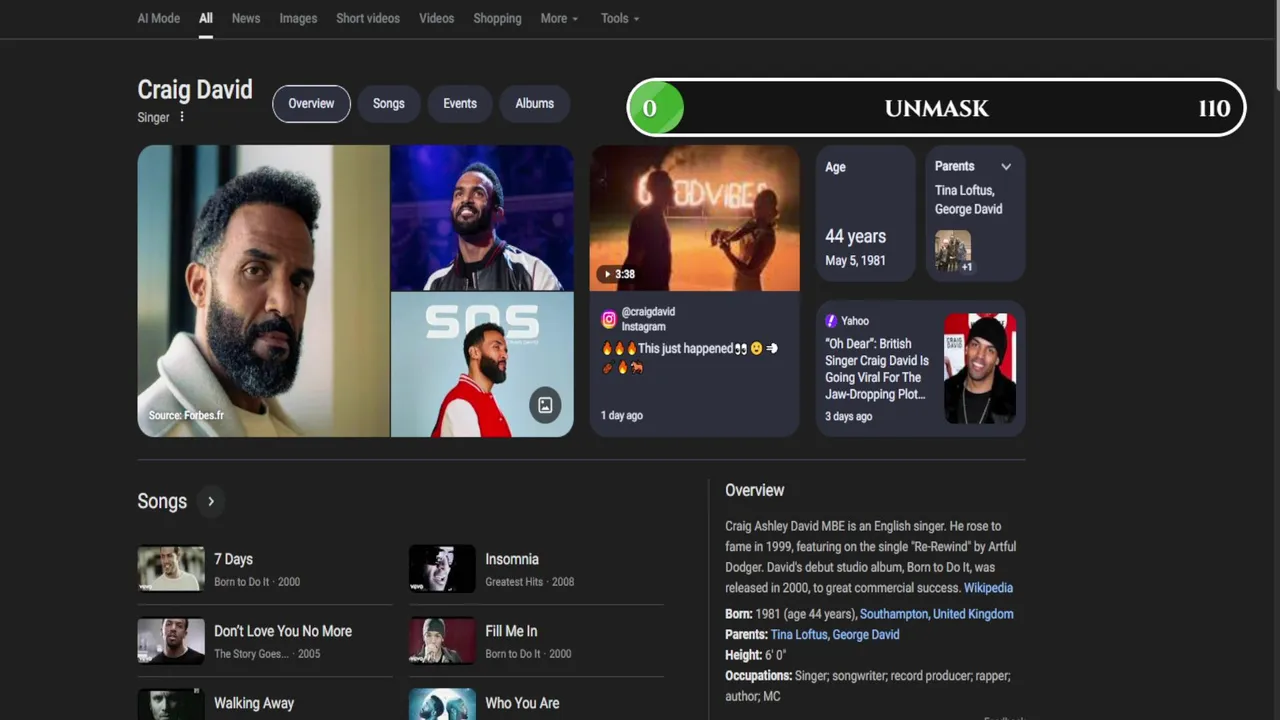Viewport: 1280px width, 720px height.
Task: Switch to the Images tab
Action: [298, 18]
